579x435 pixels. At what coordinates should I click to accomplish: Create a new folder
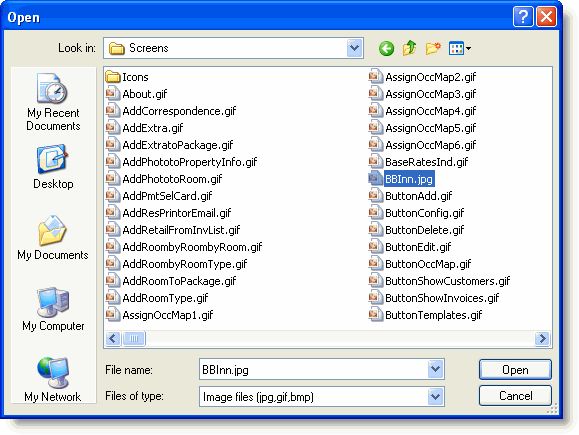click(433, 48)
